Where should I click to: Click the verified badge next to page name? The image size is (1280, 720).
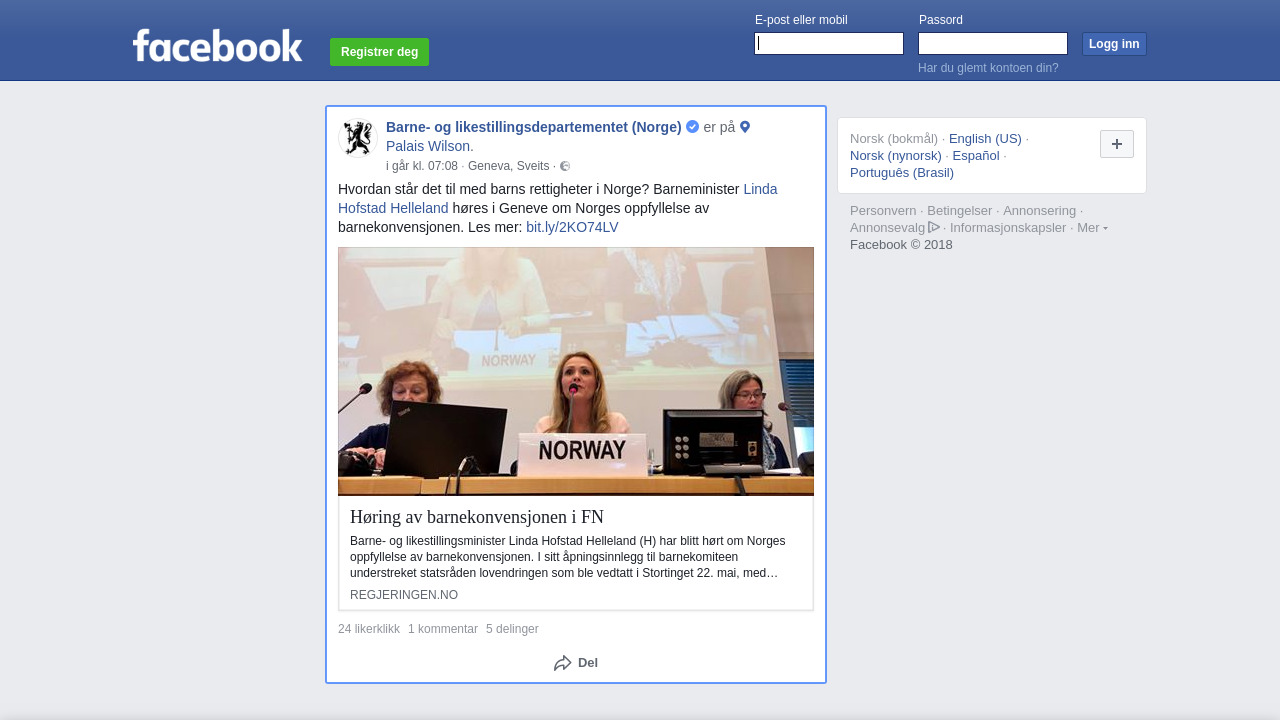coord(692,127)
